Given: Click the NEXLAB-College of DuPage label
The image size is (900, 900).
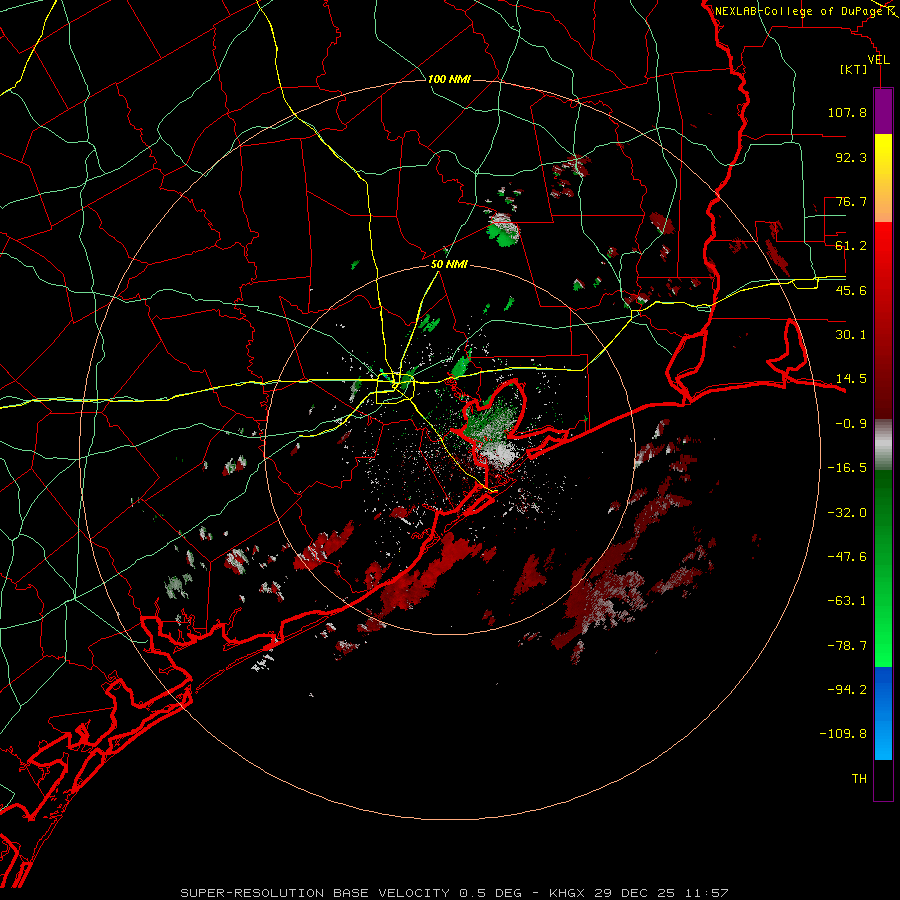Looking at the screenshot, I should coord(799,11).
